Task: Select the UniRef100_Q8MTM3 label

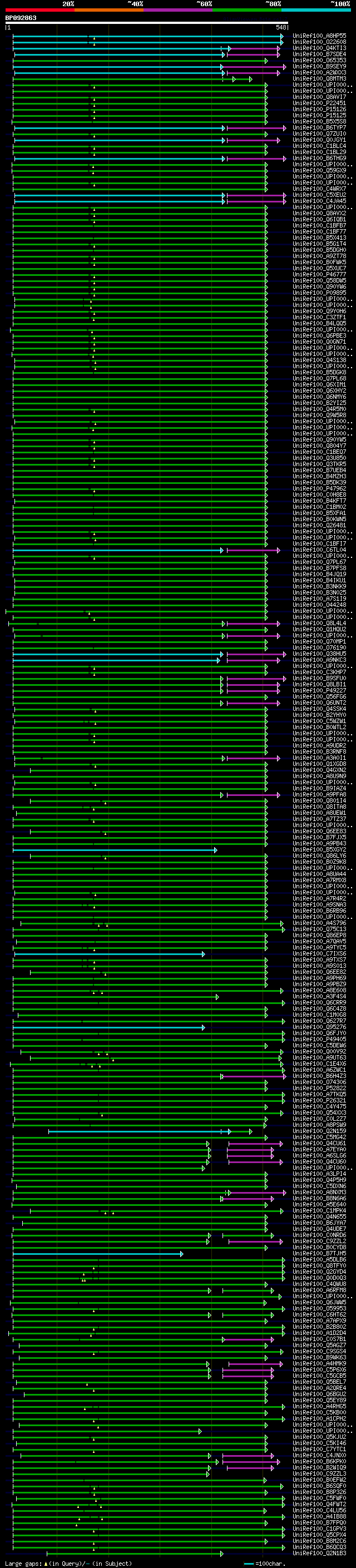Action: [x=319, y=78]
